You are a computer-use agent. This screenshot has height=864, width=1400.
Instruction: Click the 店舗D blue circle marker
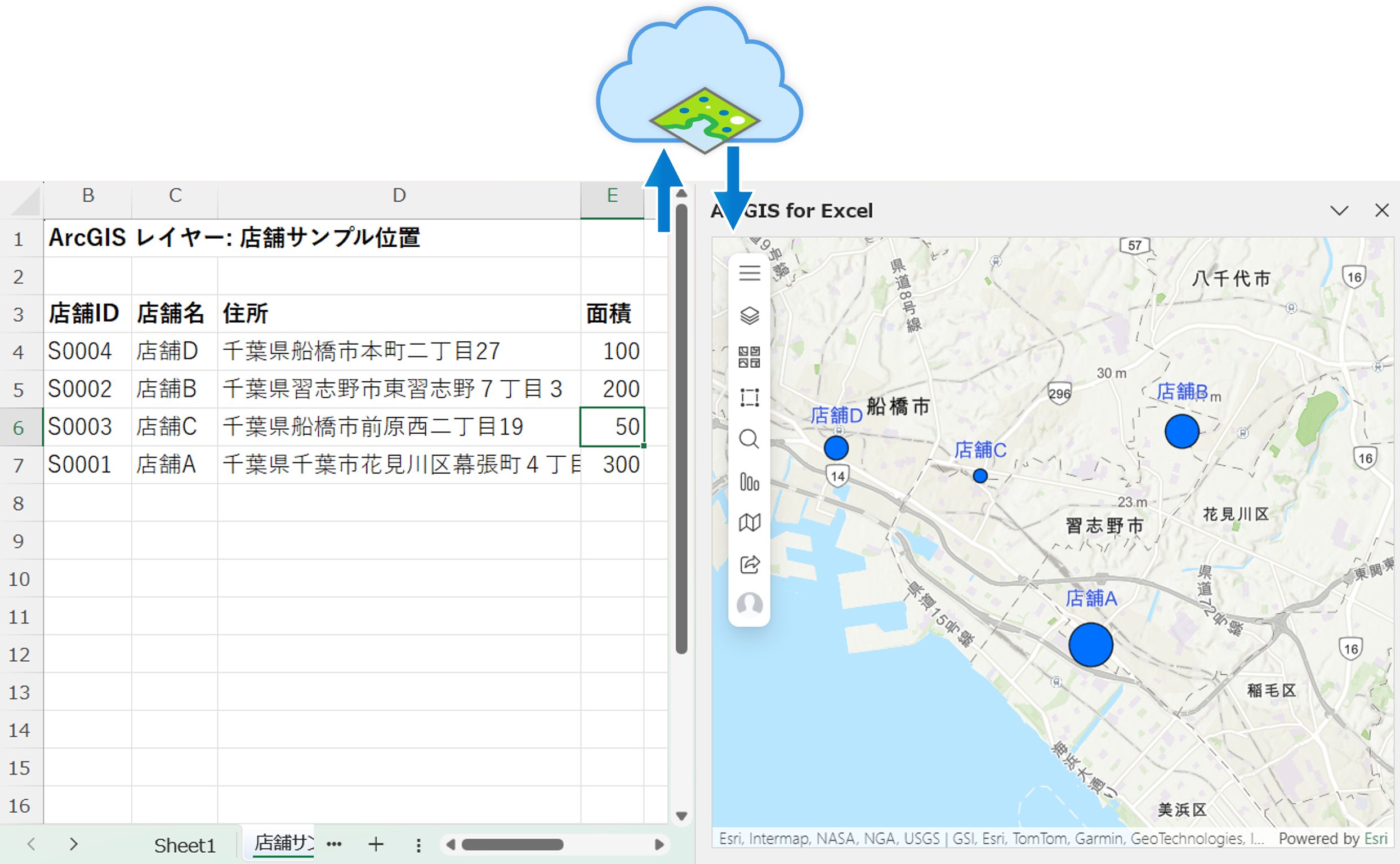pyautogui.click(x=836, y=448)
